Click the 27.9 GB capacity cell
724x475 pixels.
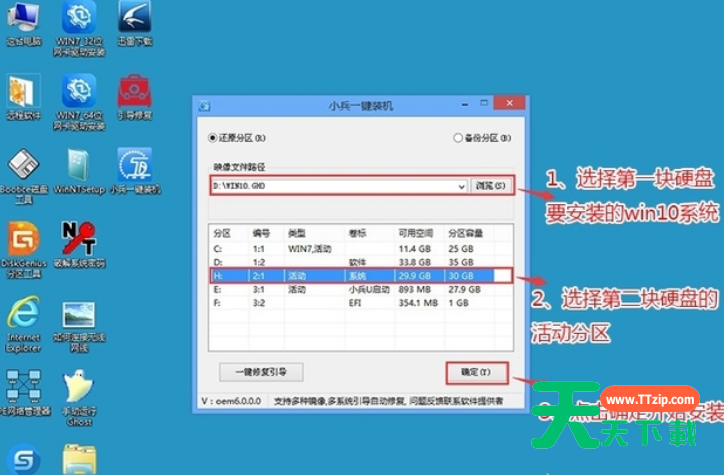click(465, 289)
